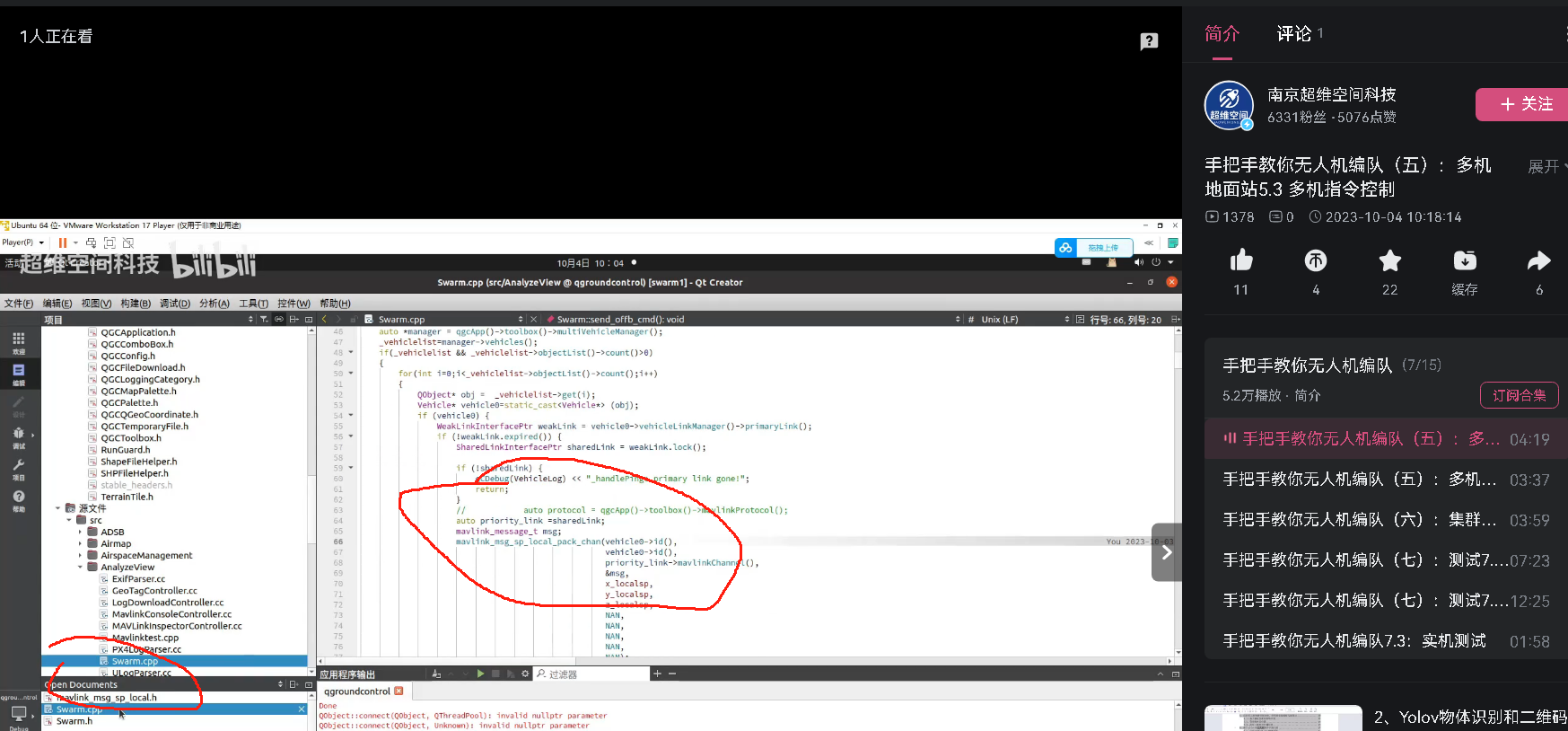Pause the VMware virtual machine
Viewport: 1568px width, 731px height.
click(x=63, y=242)
